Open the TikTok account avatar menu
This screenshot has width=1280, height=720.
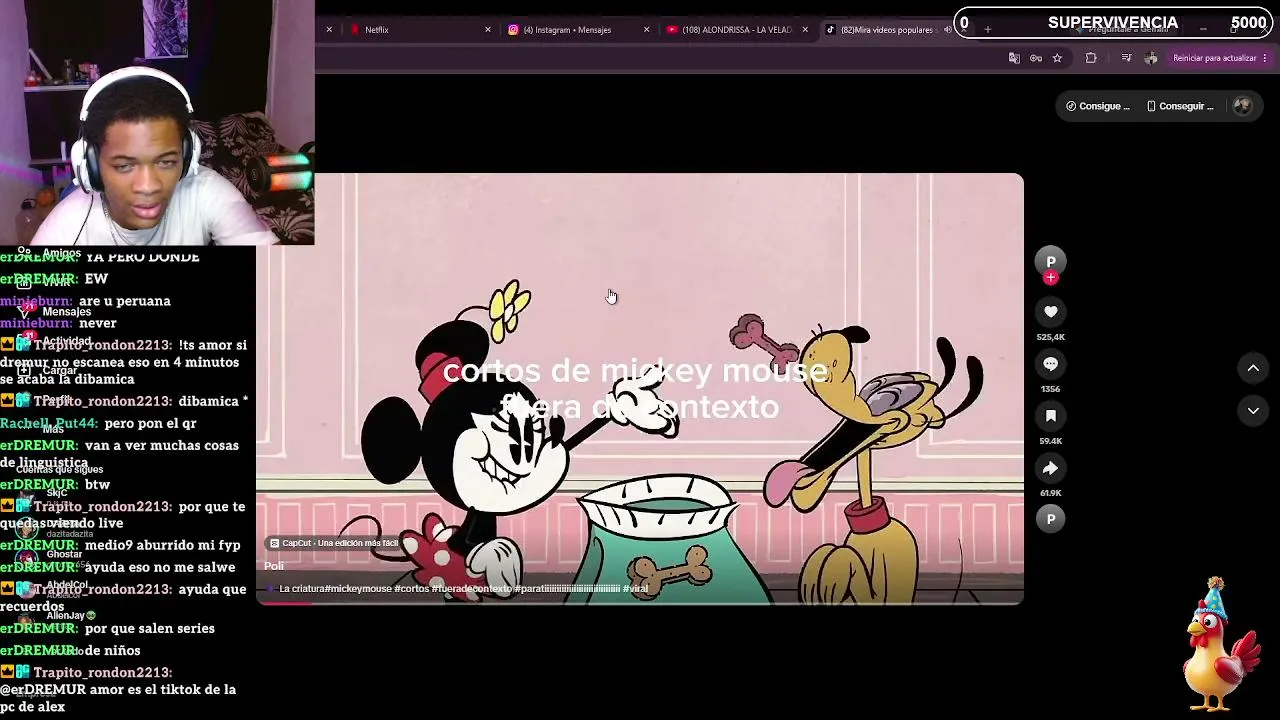click(x=1242, y=106)
